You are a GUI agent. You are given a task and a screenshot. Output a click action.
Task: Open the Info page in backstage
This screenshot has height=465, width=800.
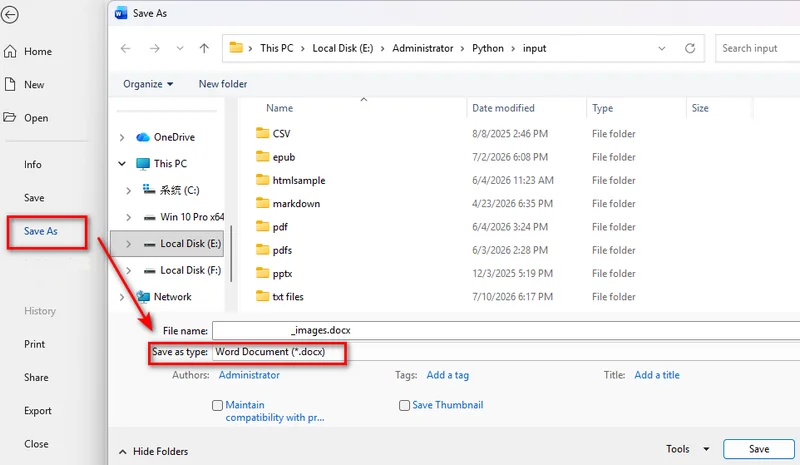(33, 164)
